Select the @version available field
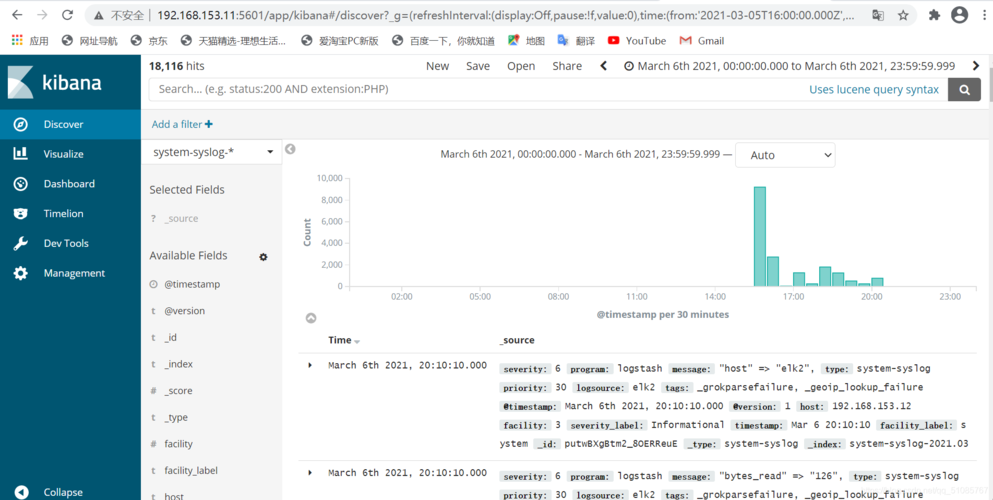Image resolution: width=993 pixels, height=500 pixels. click(x=184, y=311)
